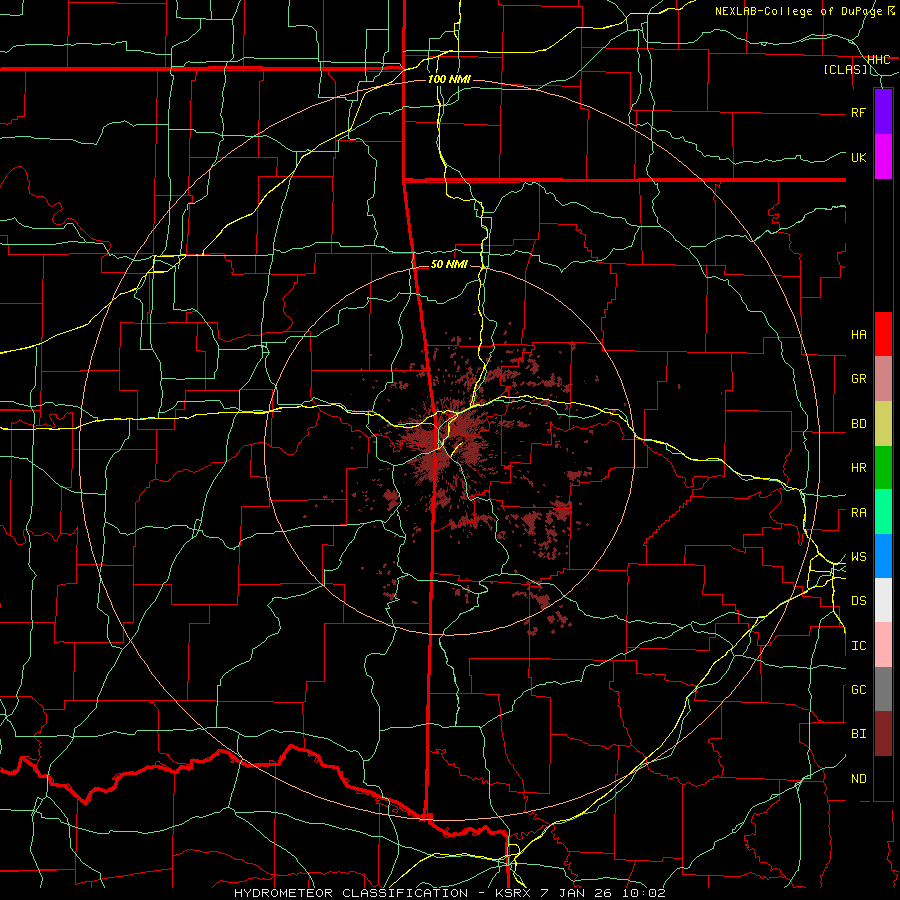This screenshot has height=900, width=900.
Task: Click the magenta UK legend swatch
Action: click(x=883, y=157)
